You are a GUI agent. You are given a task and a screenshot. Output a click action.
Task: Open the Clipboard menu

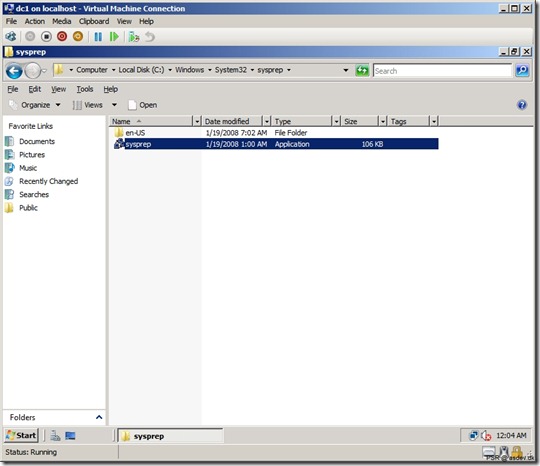(94, 21)
